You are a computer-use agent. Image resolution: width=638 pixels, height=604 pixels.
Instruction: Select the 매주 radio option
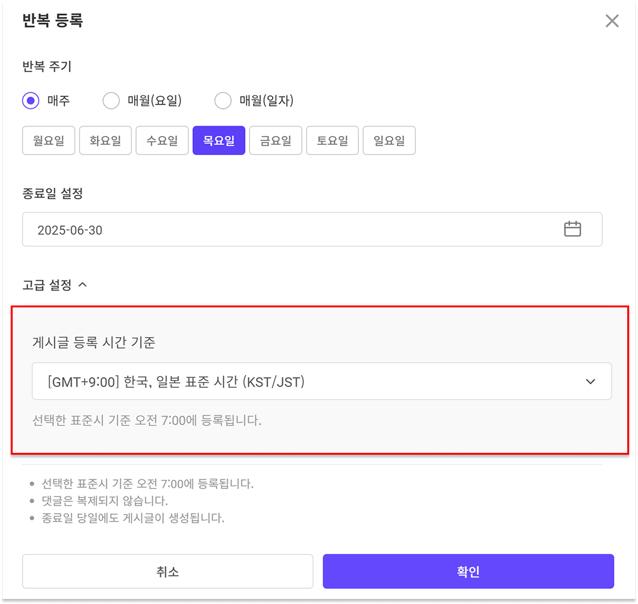(31, 101)
